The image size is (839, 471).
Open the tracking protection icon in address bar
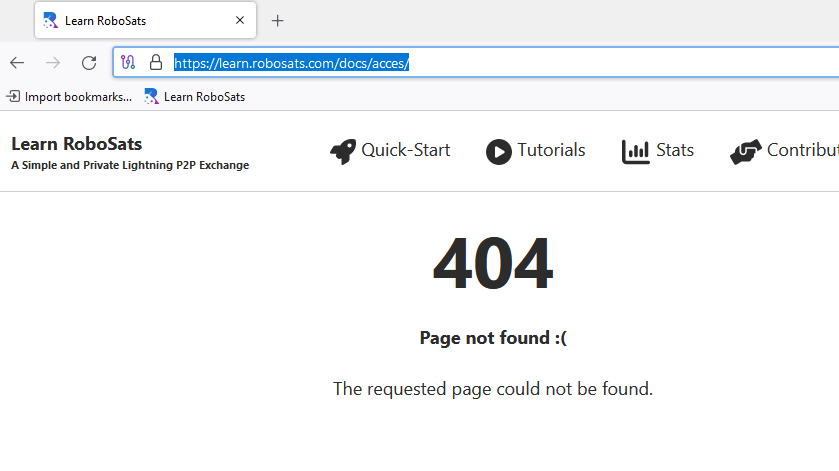tap(128, 63)
